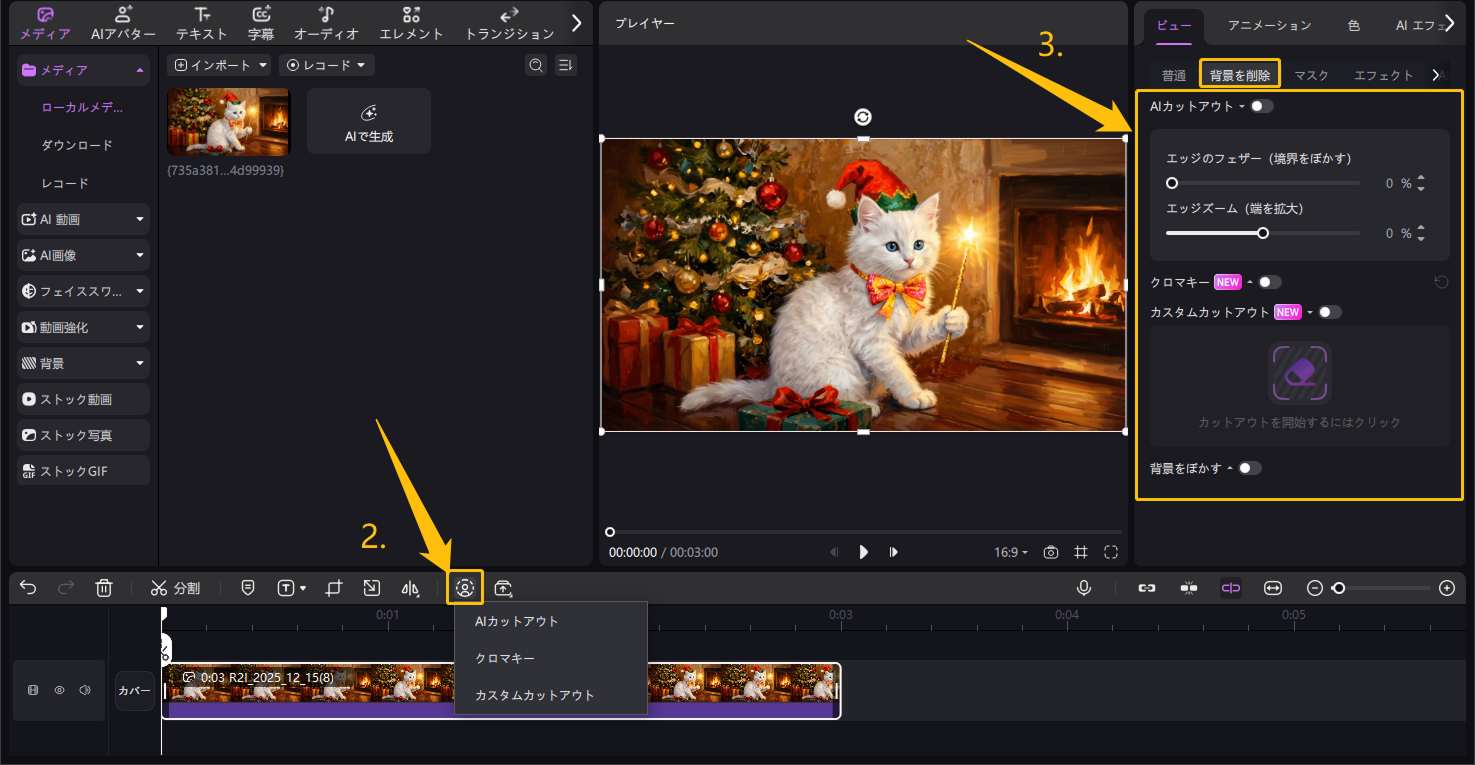The height and width of the screenshot is (765, 1475).
Task: Open the インポート dropdown
Action: (221, 65)
